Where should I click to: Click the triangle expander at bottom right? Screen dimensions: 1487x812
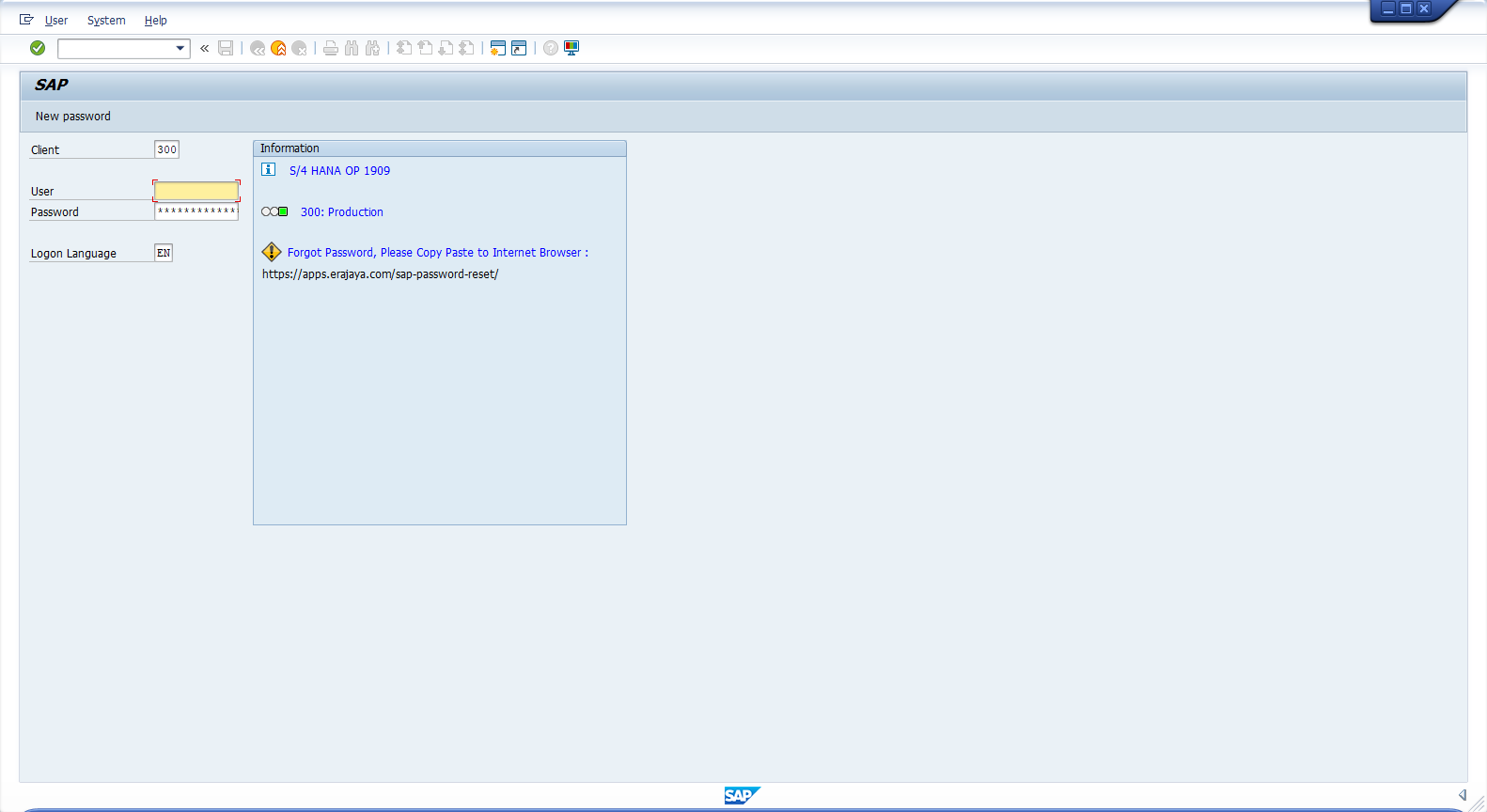1463,795
